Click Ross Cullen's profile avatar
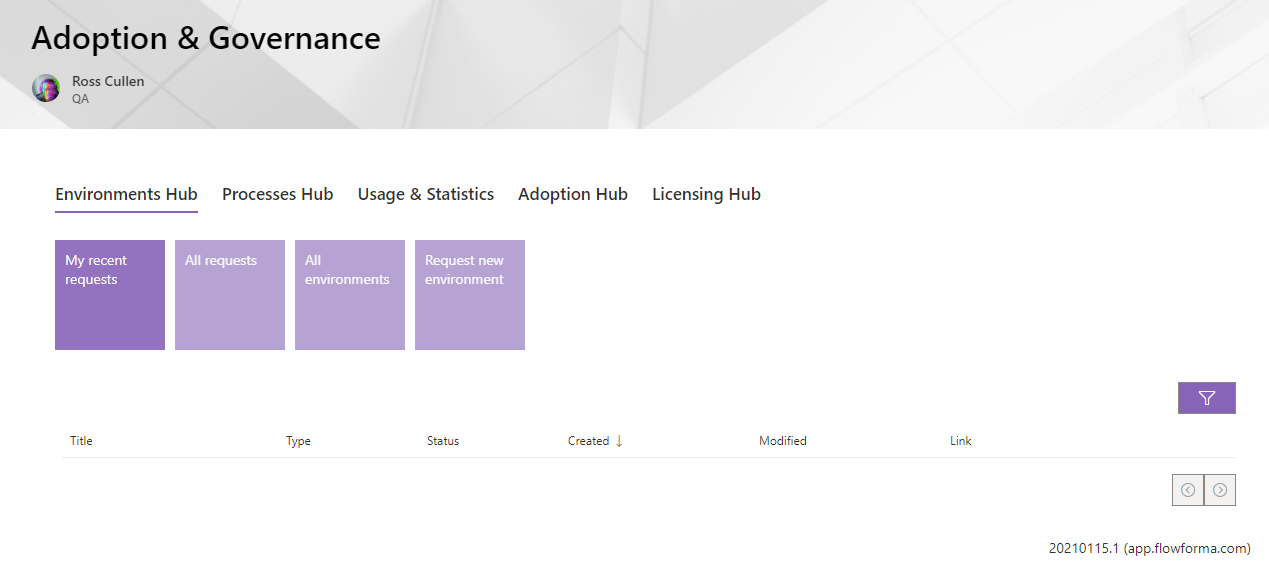Viewport: 1269px width, 569px height. point(46,88)
